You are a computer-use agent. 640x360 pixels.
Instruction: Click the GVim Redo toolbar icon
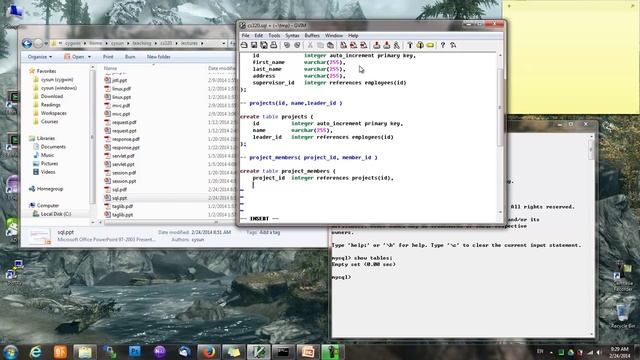coord(297,45)
